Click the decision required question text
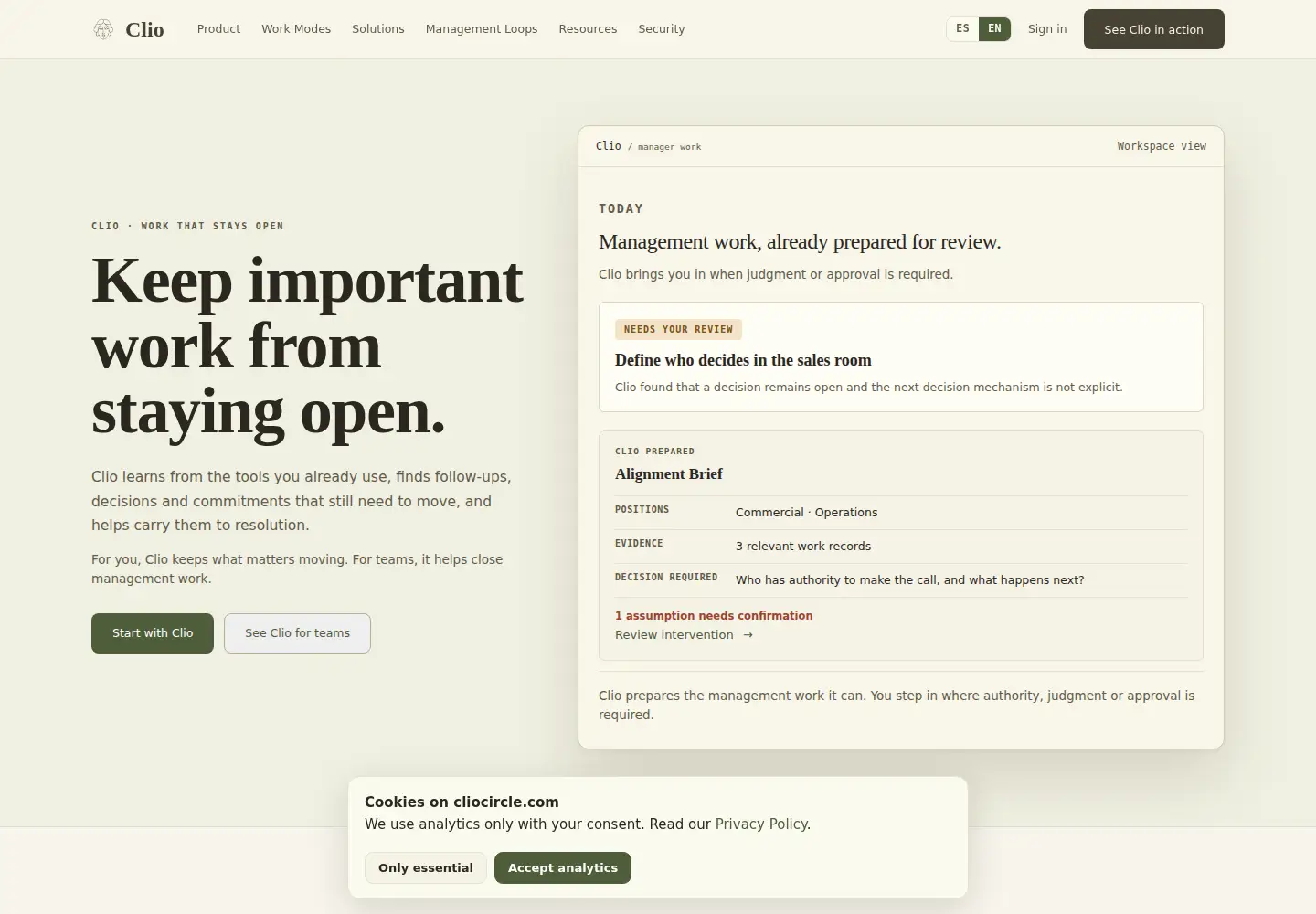The width and height of the screenshot is (1316, 914). click(x=910, y=580)
